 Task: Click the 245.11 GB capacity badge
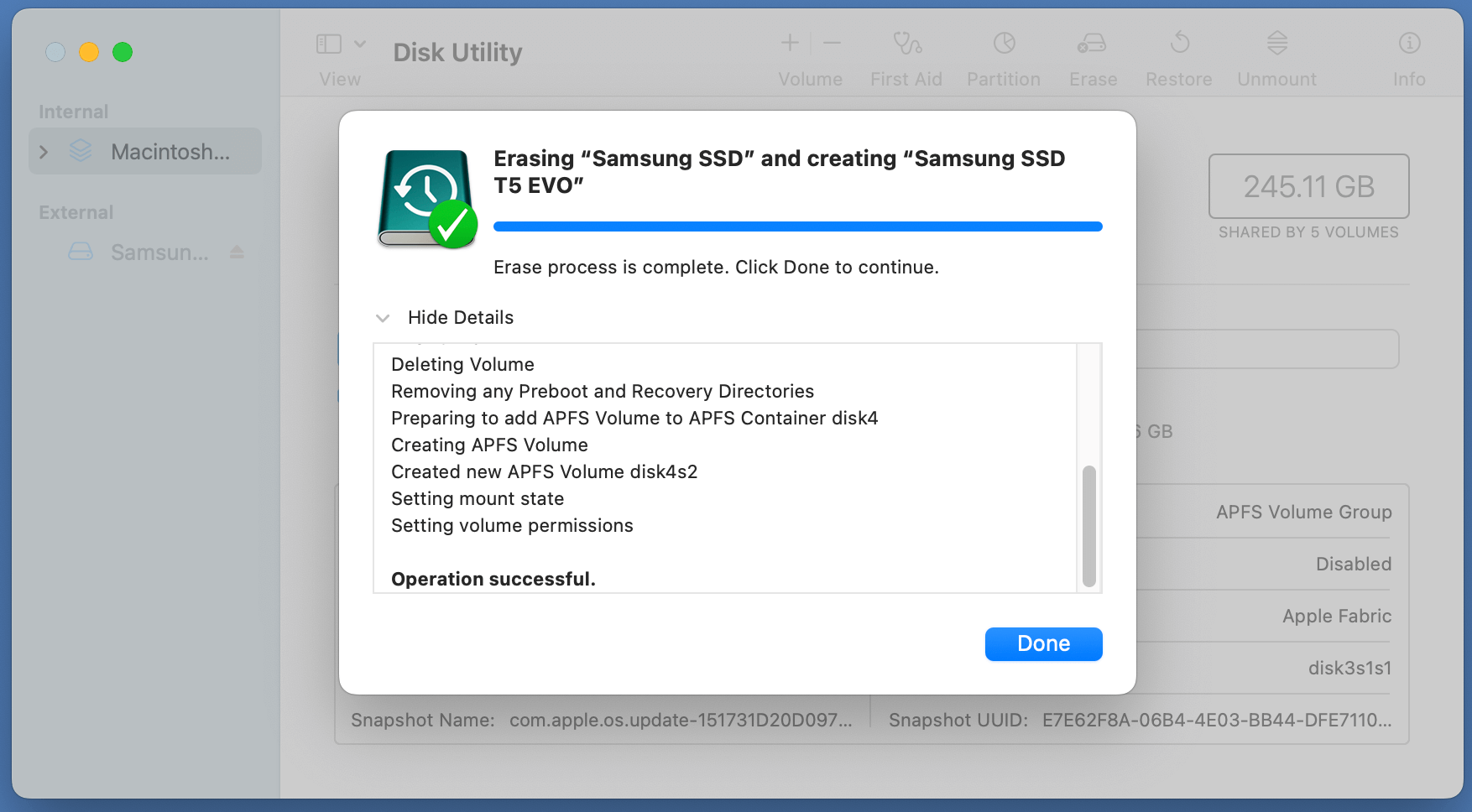[x=1308, y=186]
